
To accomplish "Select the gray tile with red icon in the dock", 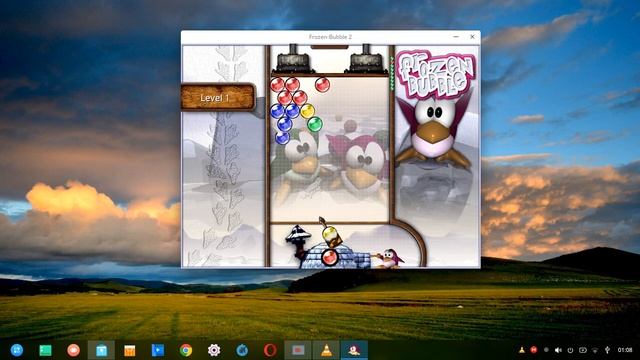I will pos(298,350).
